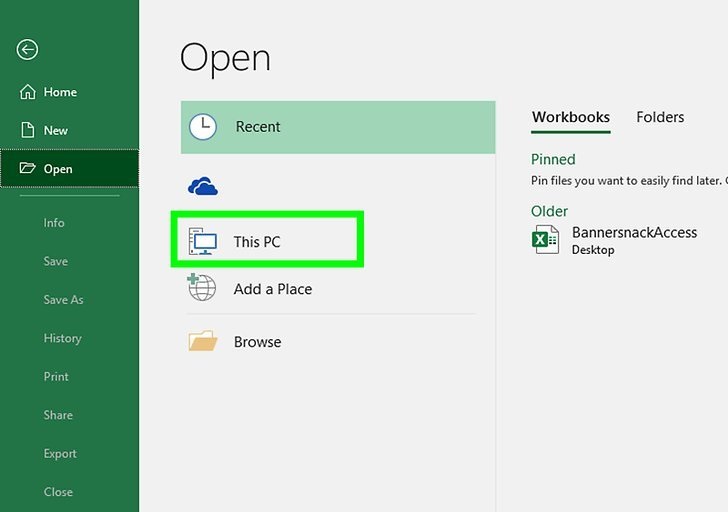Switch to the Folders tab

(x=660, y=117)
